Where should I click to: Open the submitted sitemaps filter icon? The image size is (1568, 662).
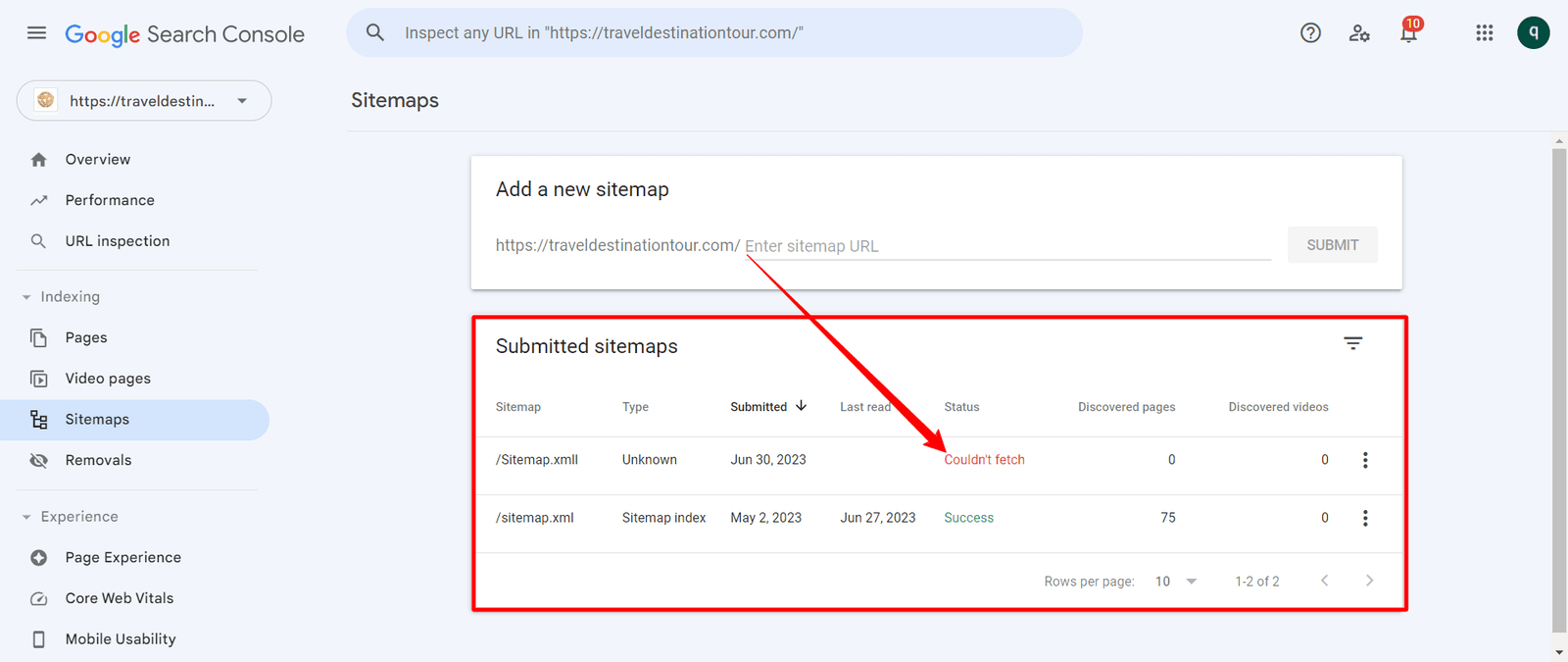(1353, 343)
